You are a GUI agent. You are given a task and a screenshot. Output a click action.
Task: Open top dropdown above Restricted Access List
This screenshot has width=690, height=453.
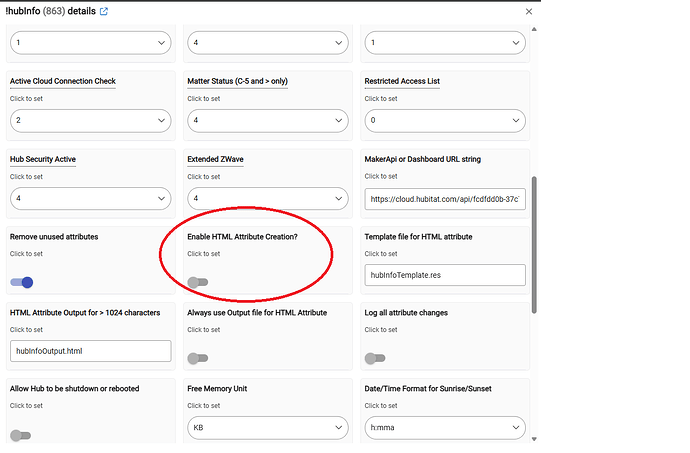click(445, 43)
